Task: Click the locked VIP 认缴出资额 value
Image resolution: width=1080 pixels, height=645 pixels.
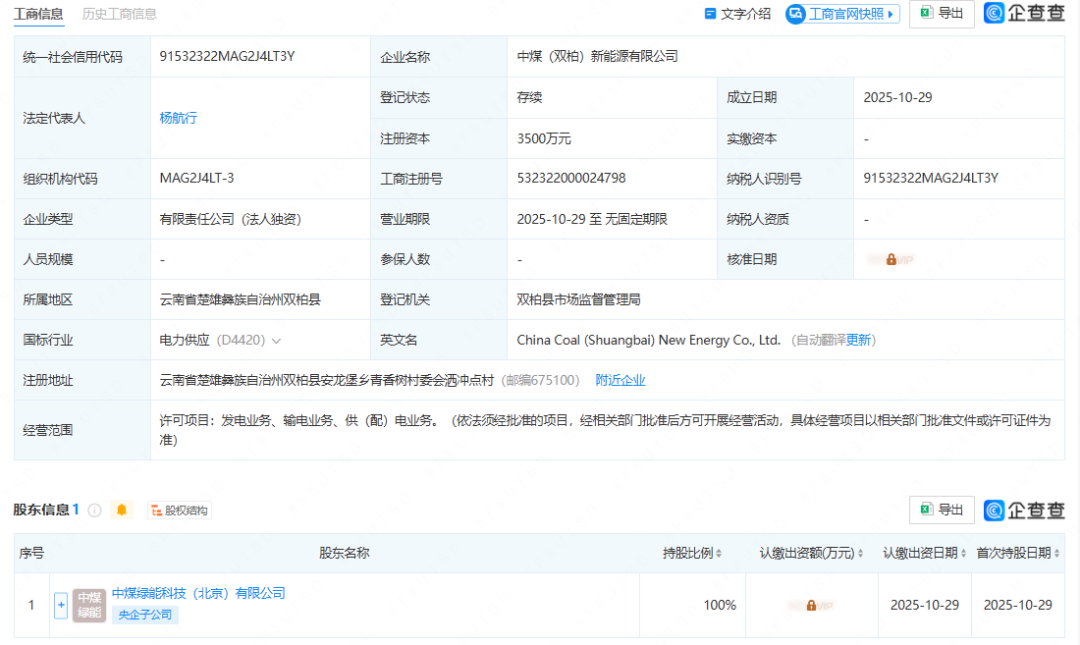Action: (811, 605)
